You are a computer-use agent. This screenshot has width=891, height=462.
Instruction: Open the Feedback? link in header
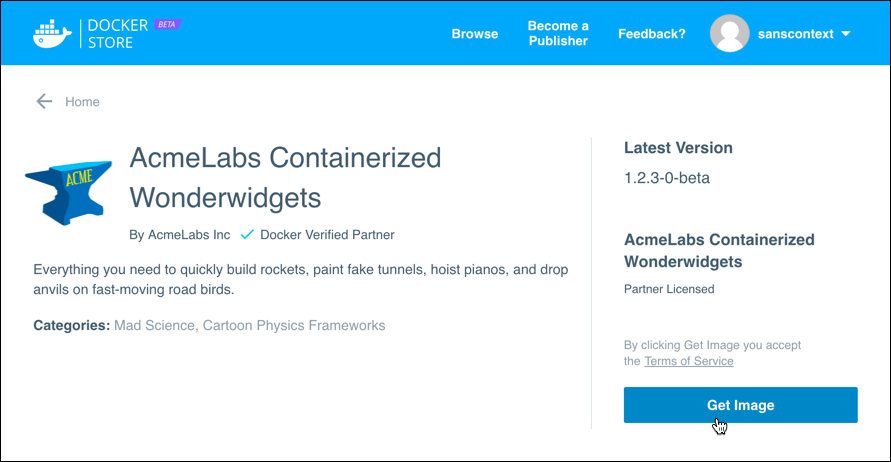pos(651,34)
